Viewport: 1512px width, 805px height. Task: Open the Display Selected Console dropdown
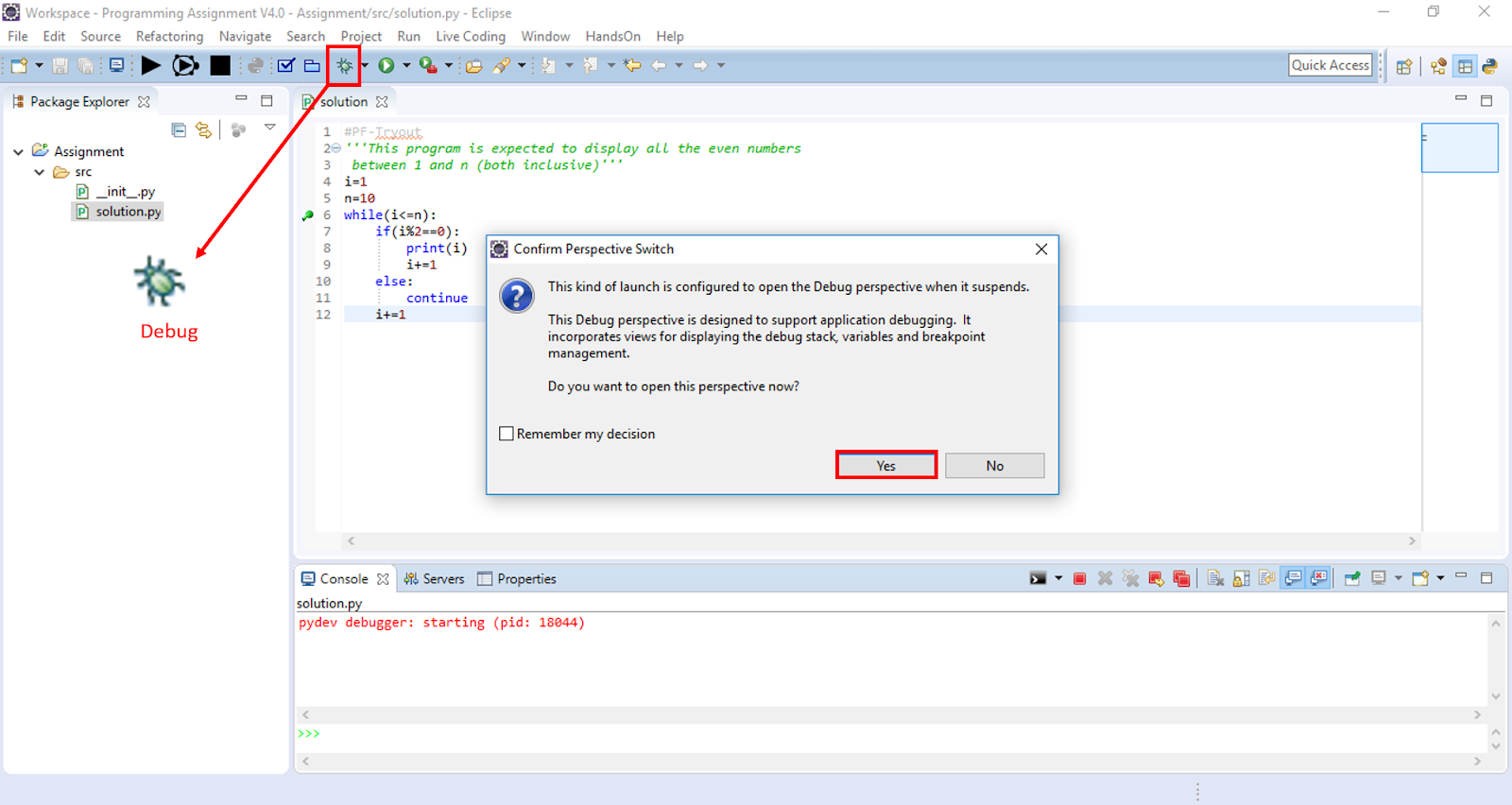pyautogui.click(x=1399, y=578)
